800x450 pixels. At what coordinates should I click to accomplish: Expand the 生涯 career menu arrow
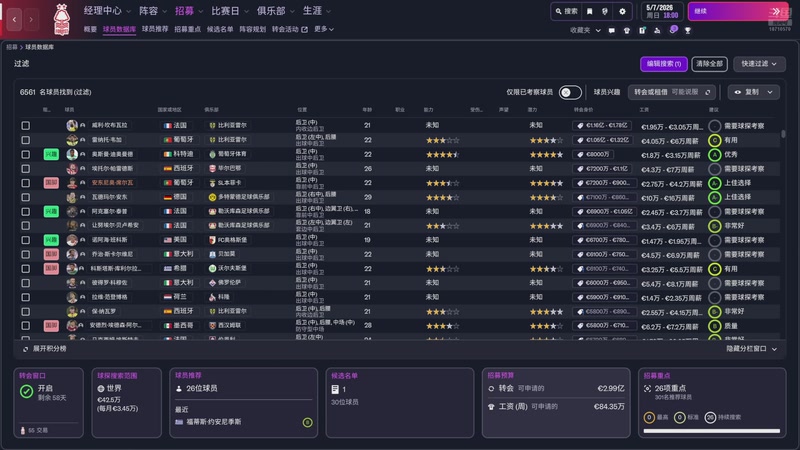pyautogui.click(x=328, y=11)
